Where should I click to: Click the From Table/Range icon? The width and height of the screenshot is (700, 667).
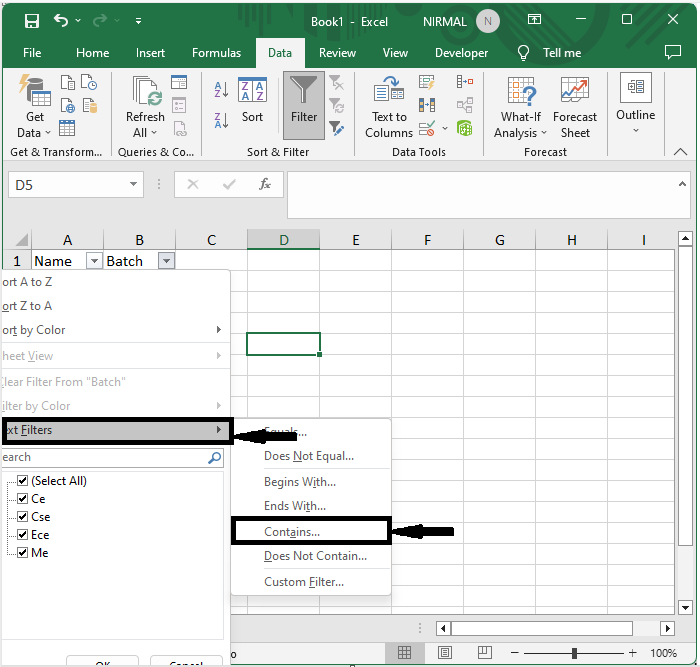[x=67, y=129]
